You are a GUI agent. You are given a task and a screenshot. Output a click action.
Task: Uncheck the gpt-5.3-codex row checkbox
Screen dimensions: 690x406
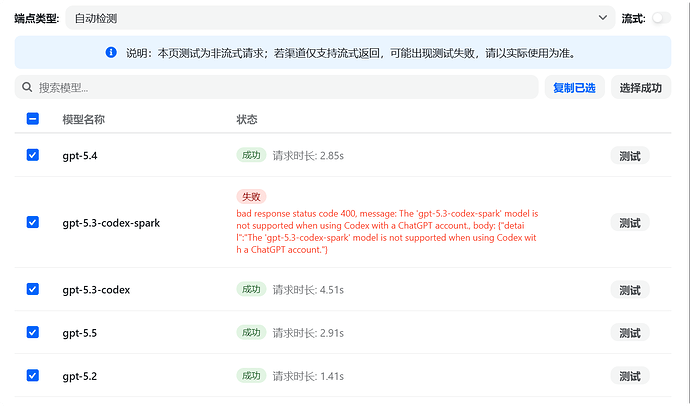tap(33, 289)
